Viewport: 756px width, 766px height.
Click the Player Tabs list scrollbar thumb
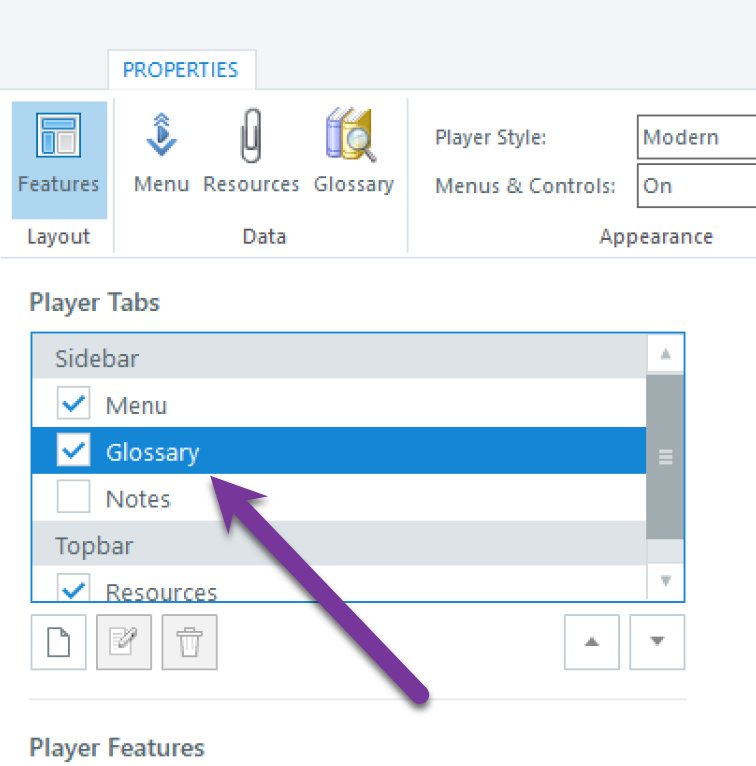pyautogui.click(x=665, y=456)
